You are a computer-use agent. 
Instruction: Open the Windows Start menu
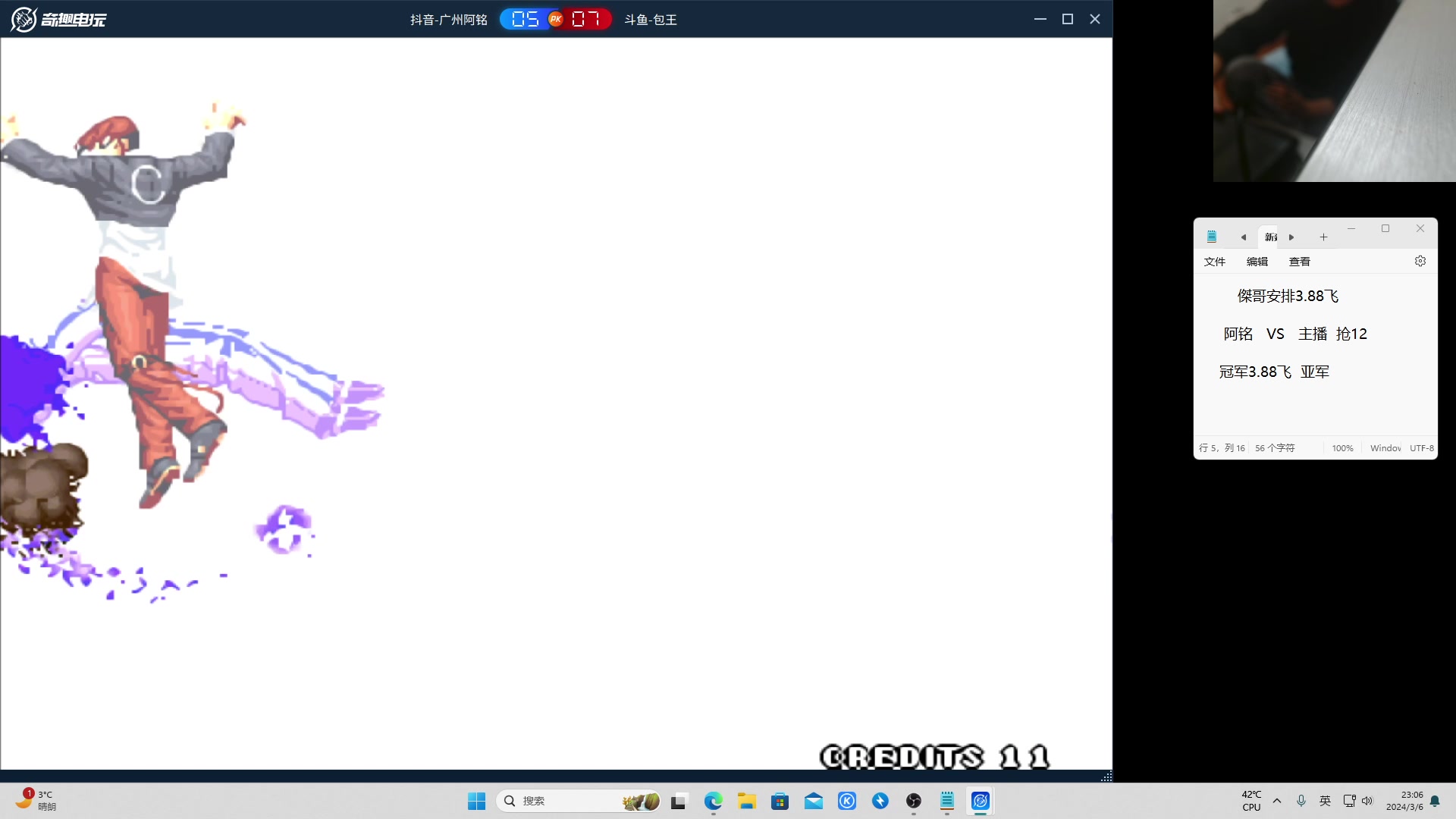476,801
